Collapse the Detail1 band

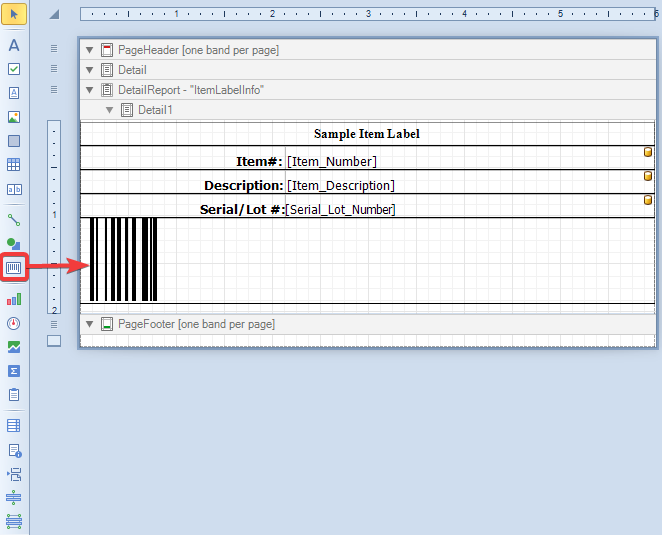pyautogui.click(x=109, y=110)
